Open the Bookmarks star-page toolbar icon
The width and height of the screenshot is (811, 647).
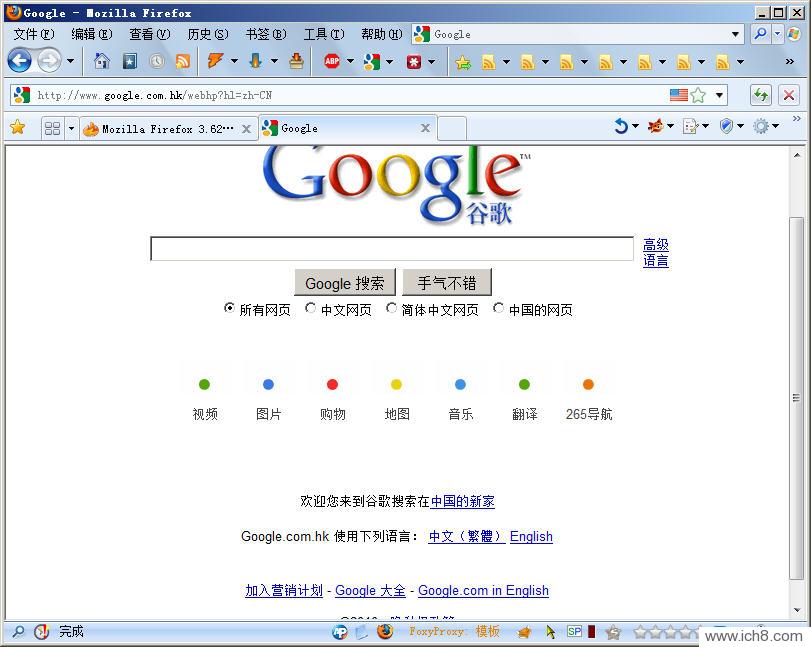(129, 62)
